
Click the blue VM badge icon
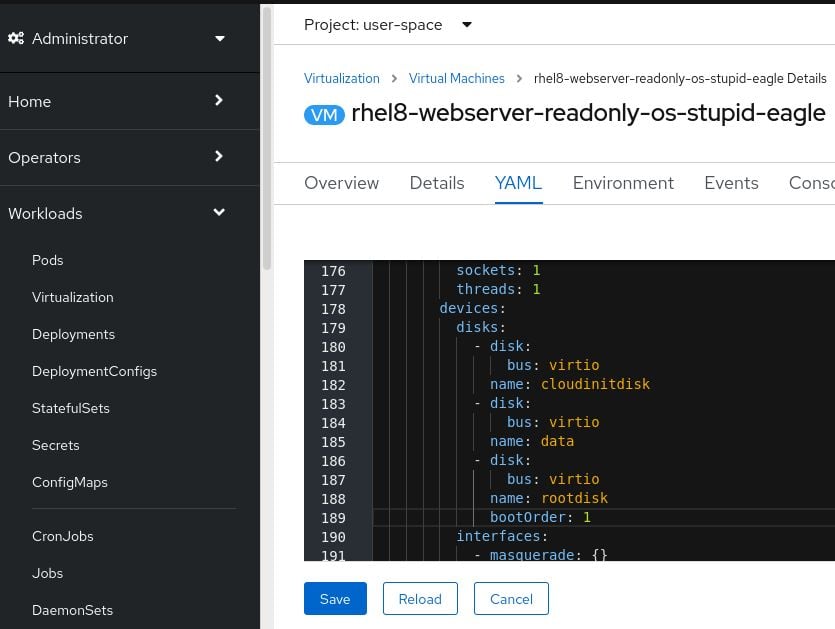[x=324, y=114]
